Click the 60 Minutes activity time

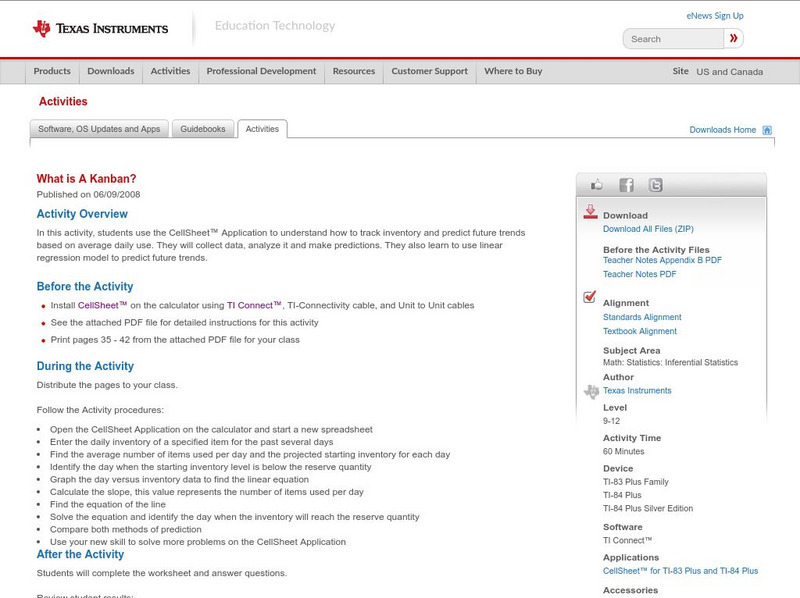[x=623, y=452]
